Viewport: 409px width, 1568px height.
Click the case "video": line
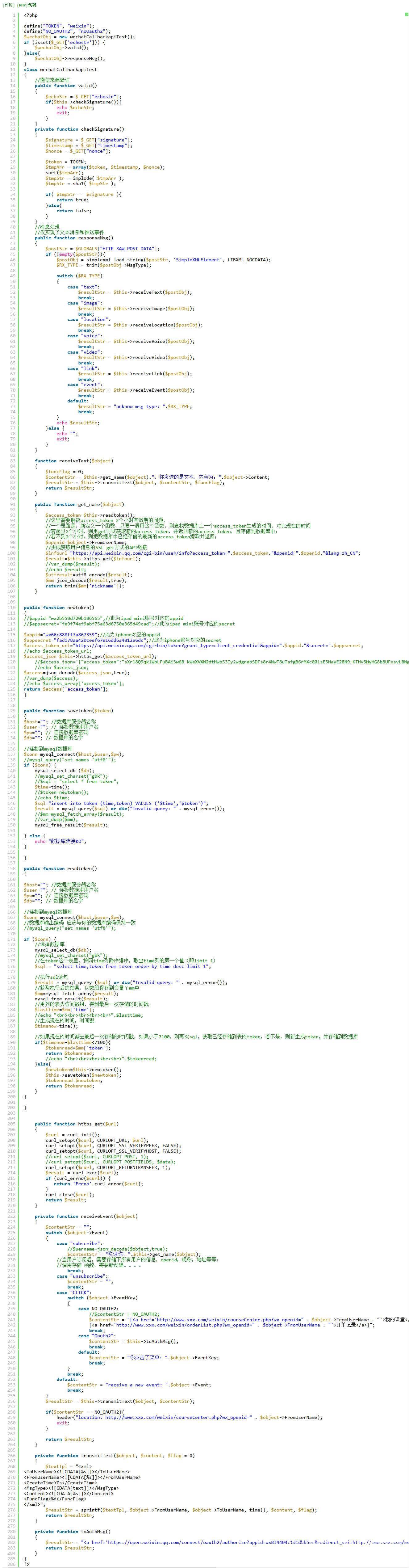click(85, 352)
